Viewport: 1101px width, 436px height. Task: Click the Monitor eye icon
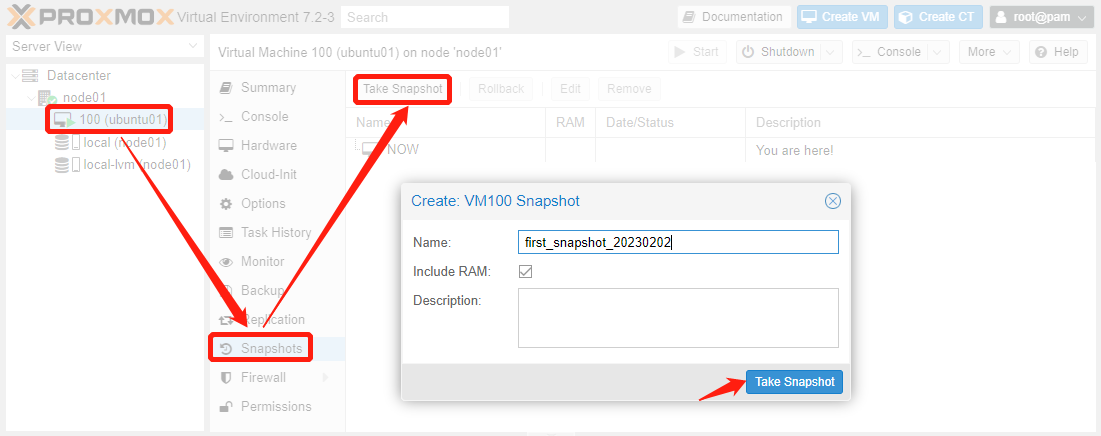[x=226, y=262]
